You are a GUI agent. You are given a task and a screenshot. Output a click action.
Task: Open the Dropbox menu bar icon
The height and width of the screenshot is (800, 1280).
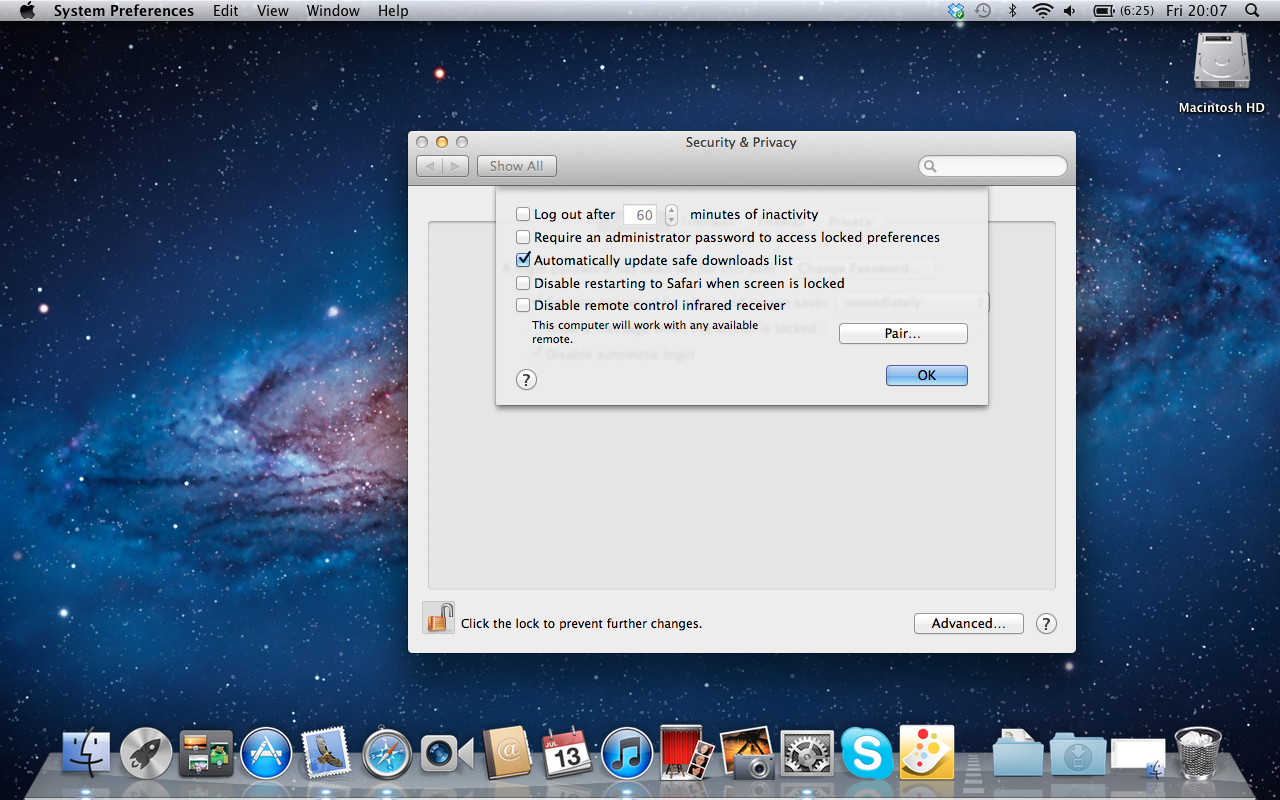click(955, 10)
